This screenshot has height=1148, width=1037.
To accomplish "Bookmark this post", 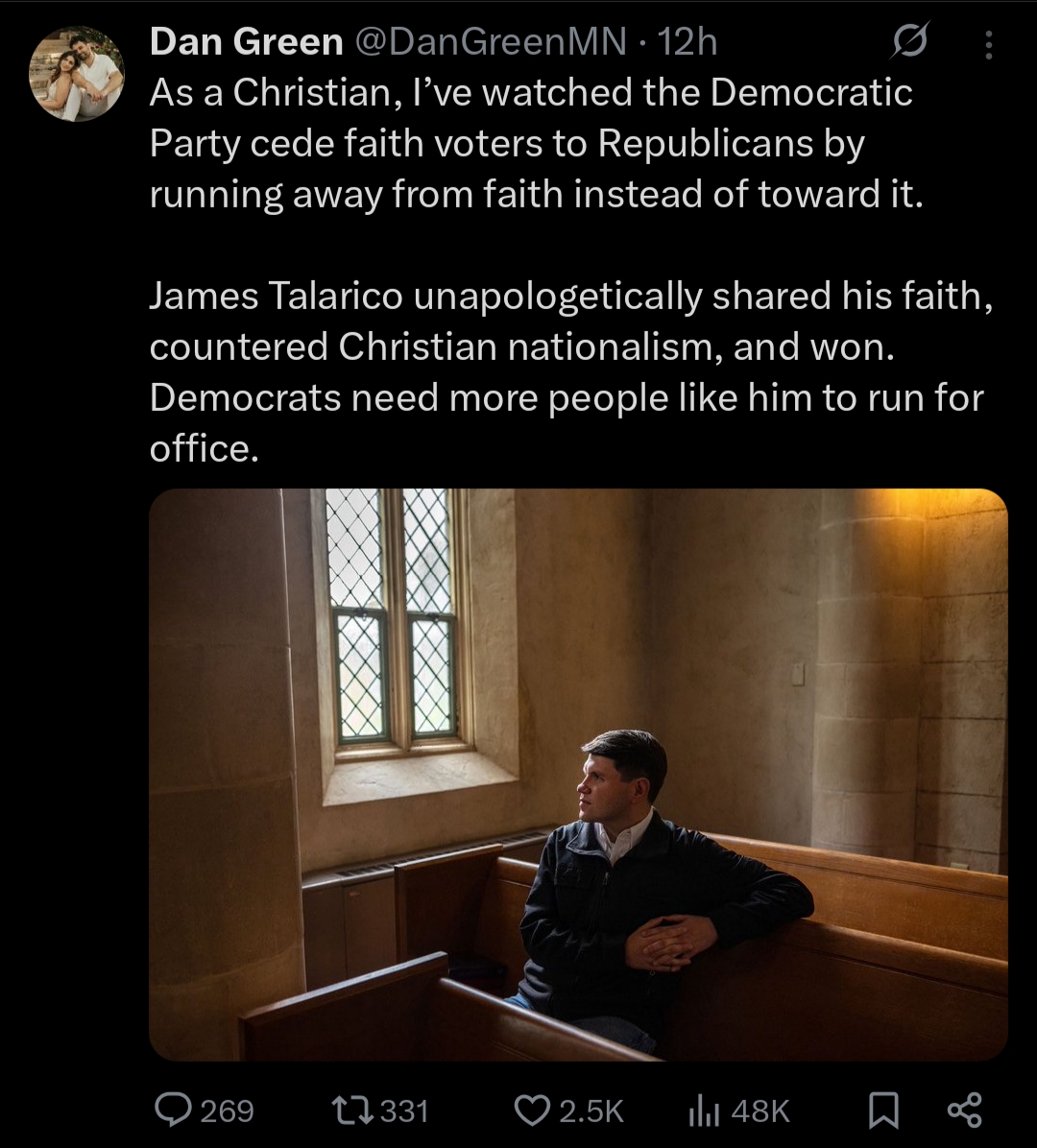I will [883, 1110].
